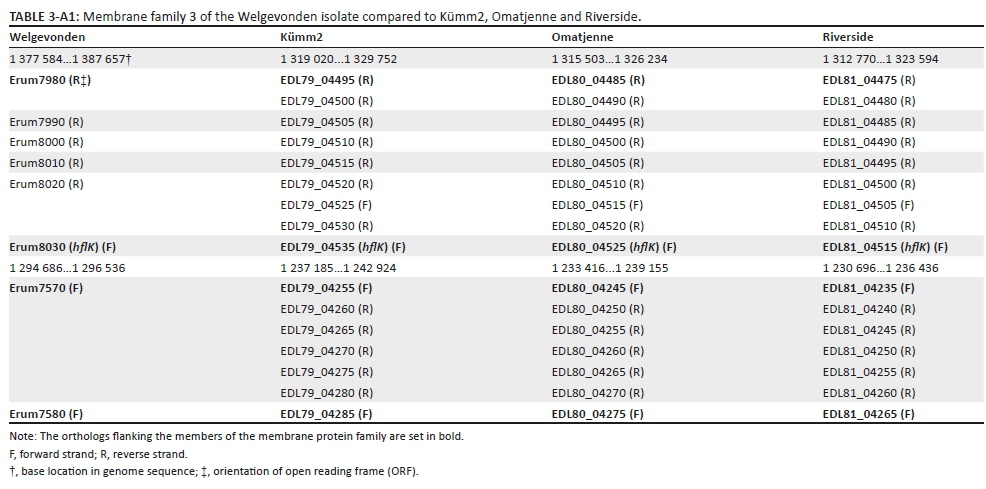986x489 pixels.
Task: Click the EDL79_04525 (F) cell
Action: [326, 205]
